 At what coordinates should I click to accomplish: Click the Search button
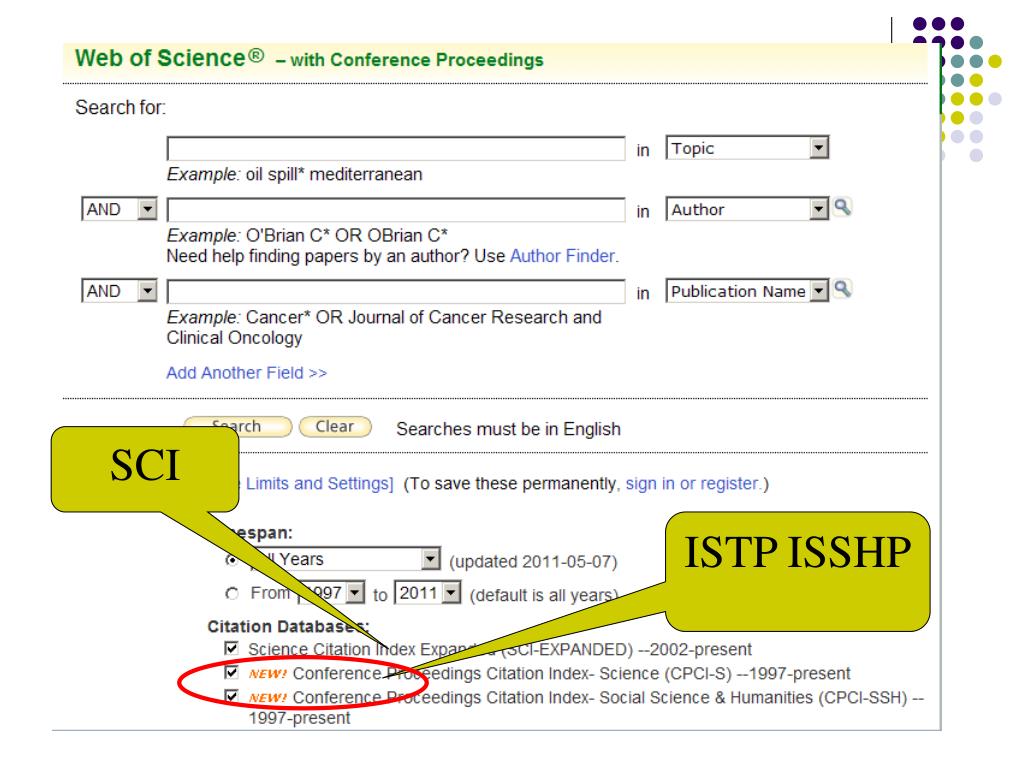point(238,426)
